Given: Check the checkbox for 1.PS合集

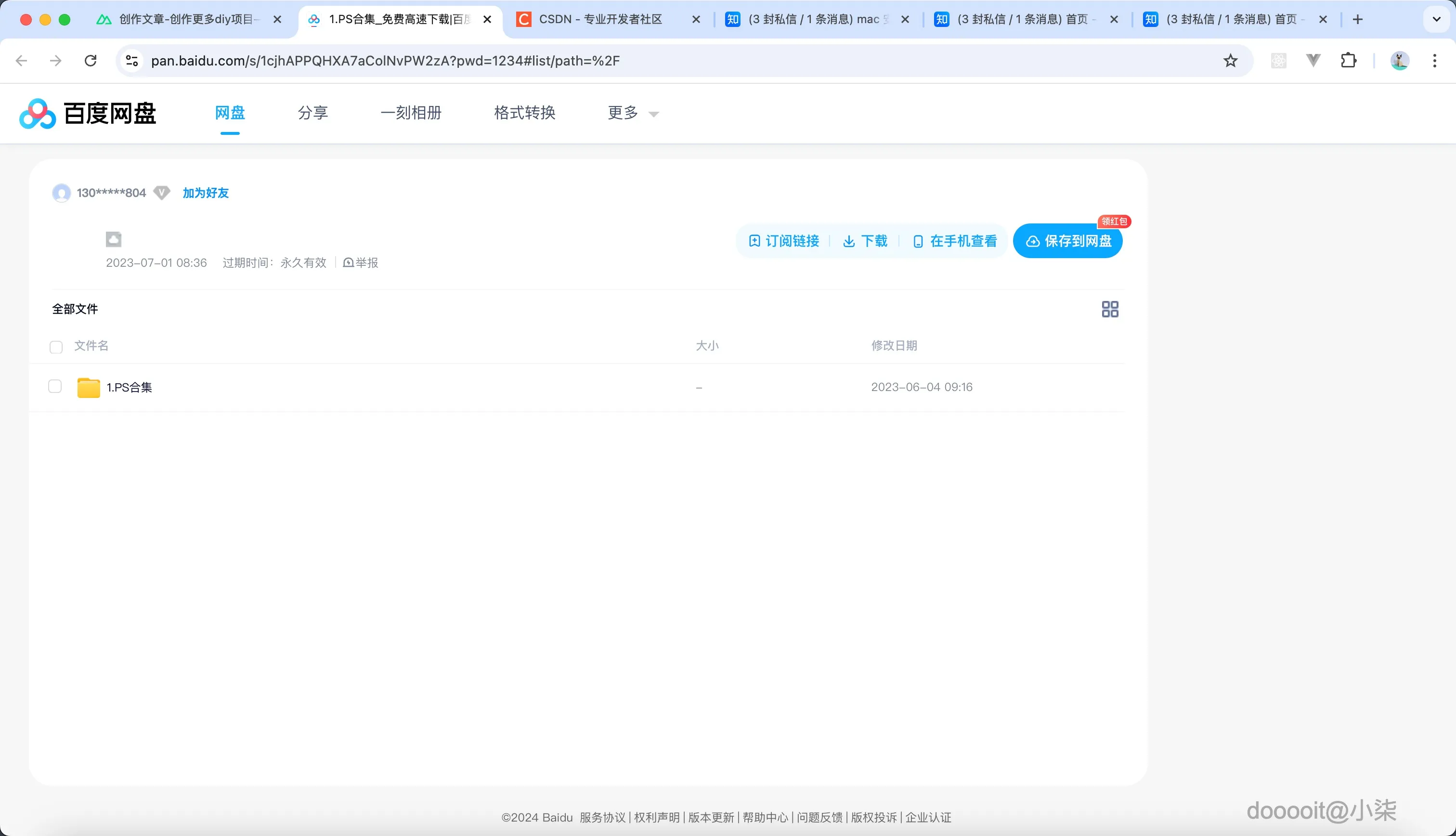Looking at the screenshot, I should point(54,386).
